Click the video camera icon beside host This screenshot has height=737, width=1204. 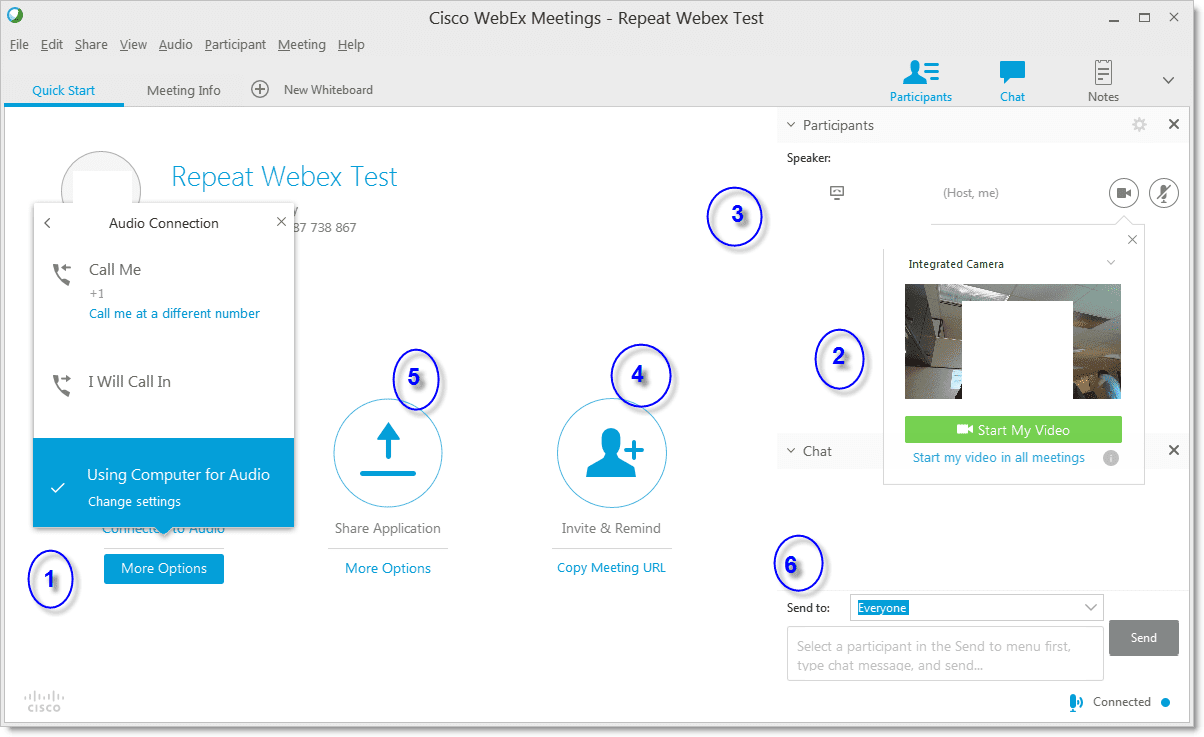(x=1124, y=193)
